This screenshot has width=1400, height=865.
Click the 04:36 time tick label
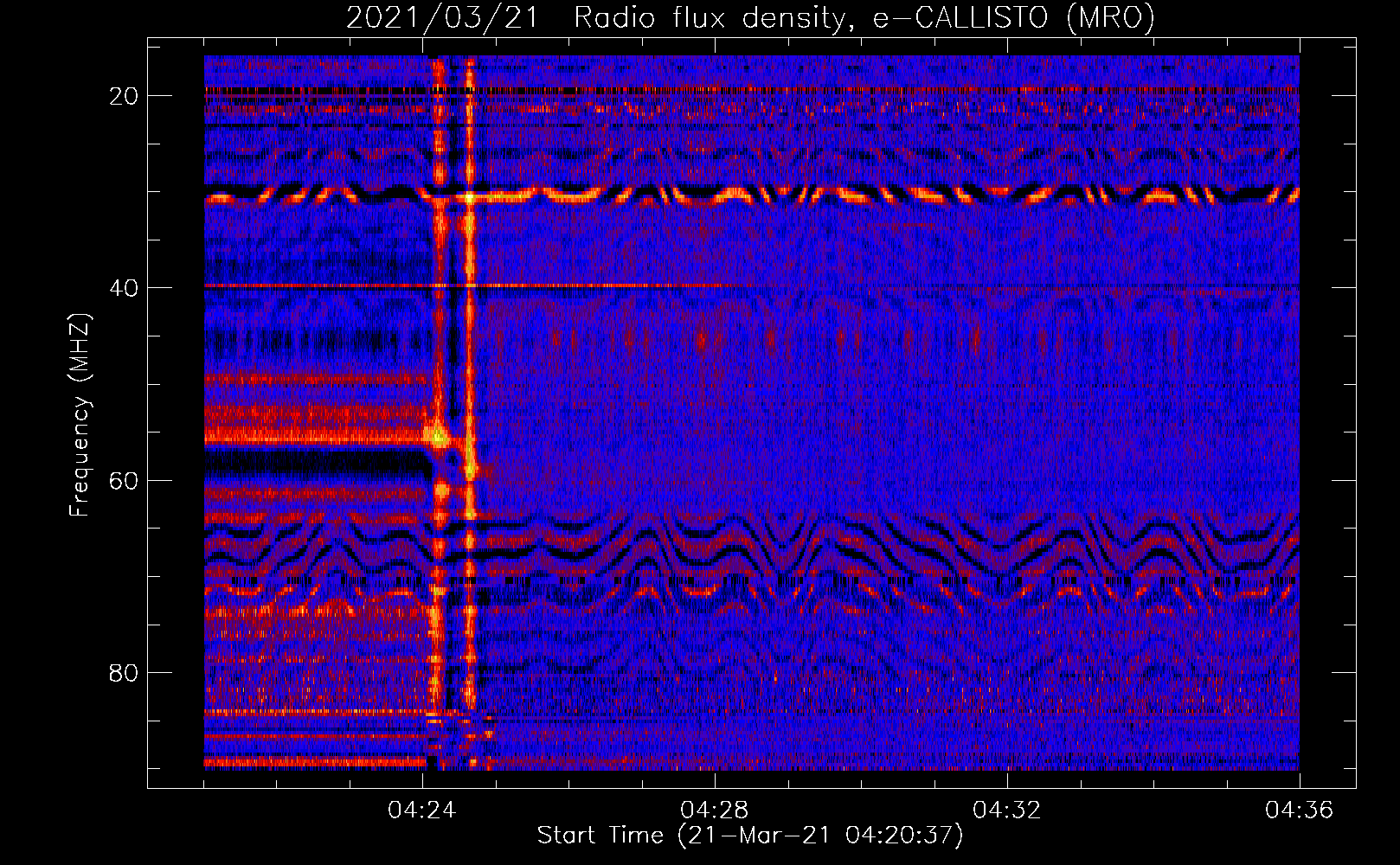coord(1299,811)
